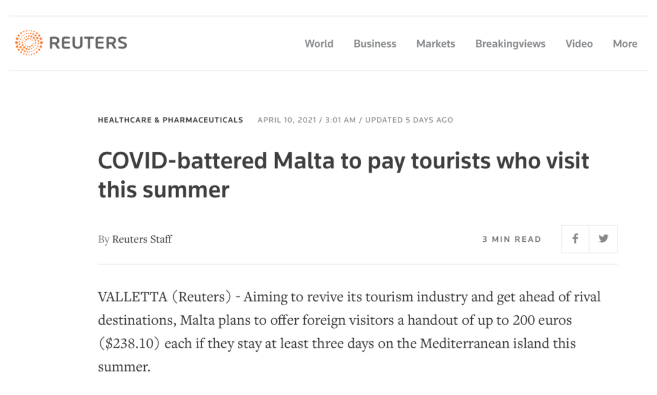657x395 pixels.
Task: Expand the More navigation menu
Action: (x=625, y=44)
